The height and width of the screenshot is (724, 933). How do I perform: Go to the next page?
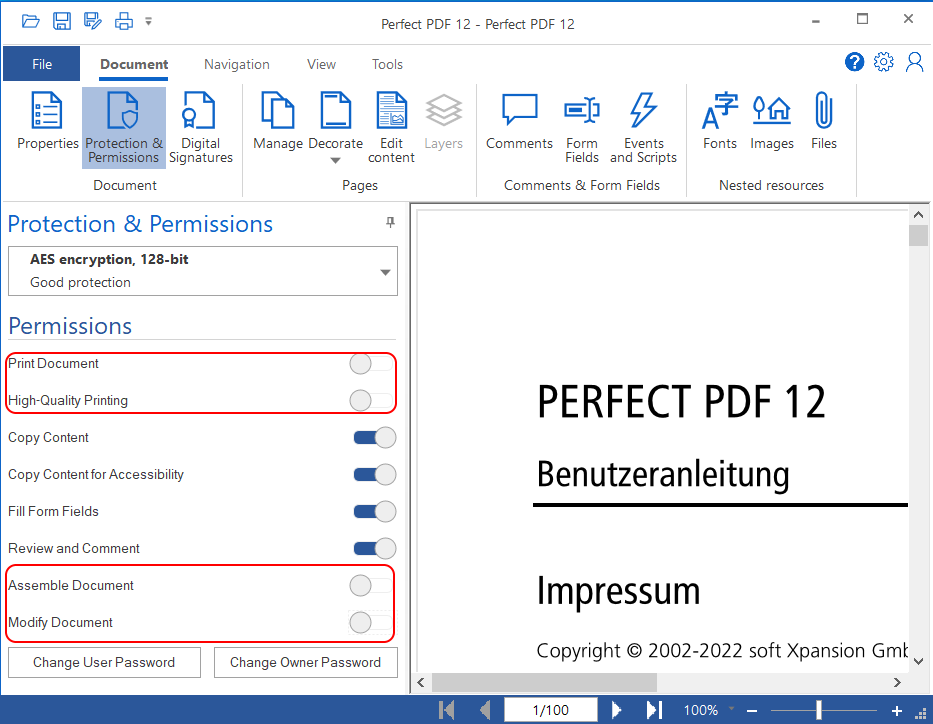(616, 710)
